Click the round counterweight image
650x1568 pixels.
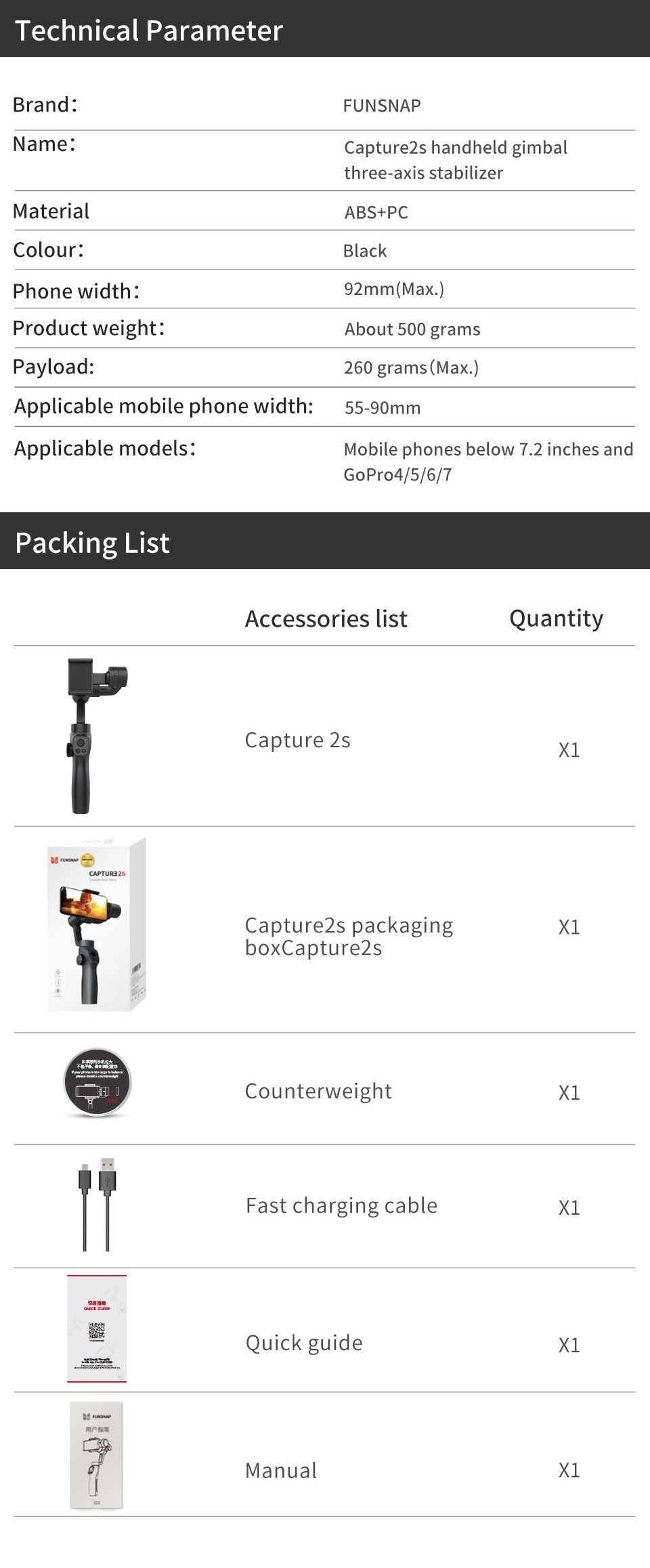[x=97, y=1083]
